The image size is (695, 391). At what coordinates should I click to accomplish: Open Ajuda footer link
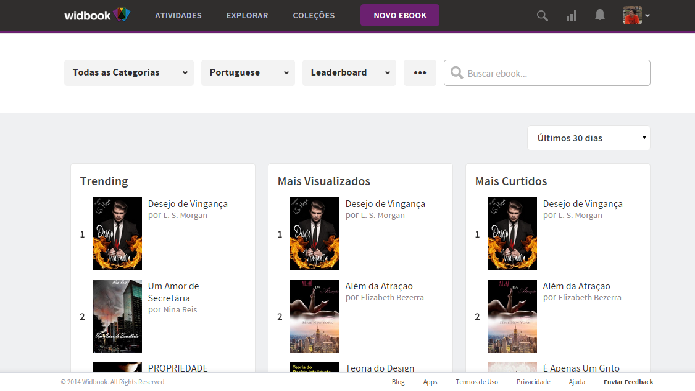pos(577,382)
